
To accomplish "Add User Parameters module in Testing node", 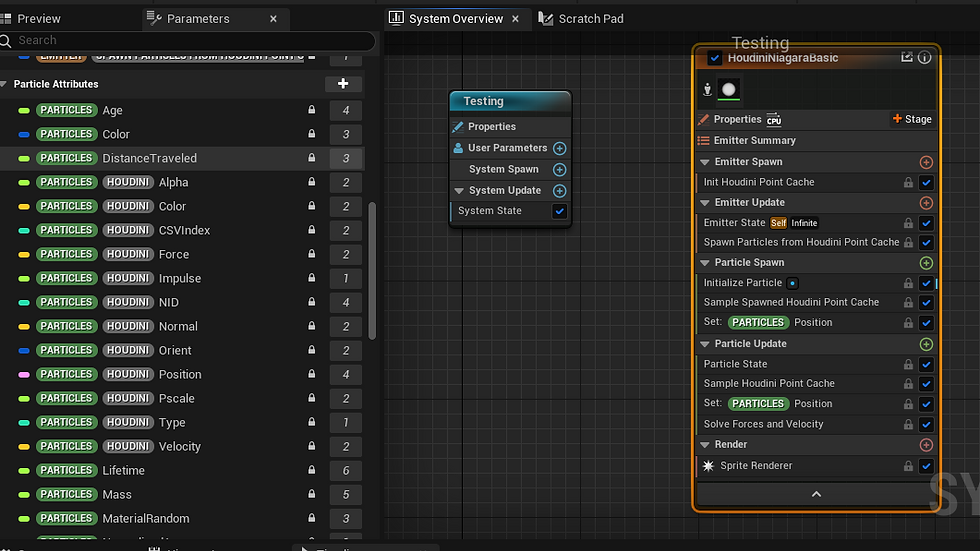I will pyautogui.click(x=559, y=148).
